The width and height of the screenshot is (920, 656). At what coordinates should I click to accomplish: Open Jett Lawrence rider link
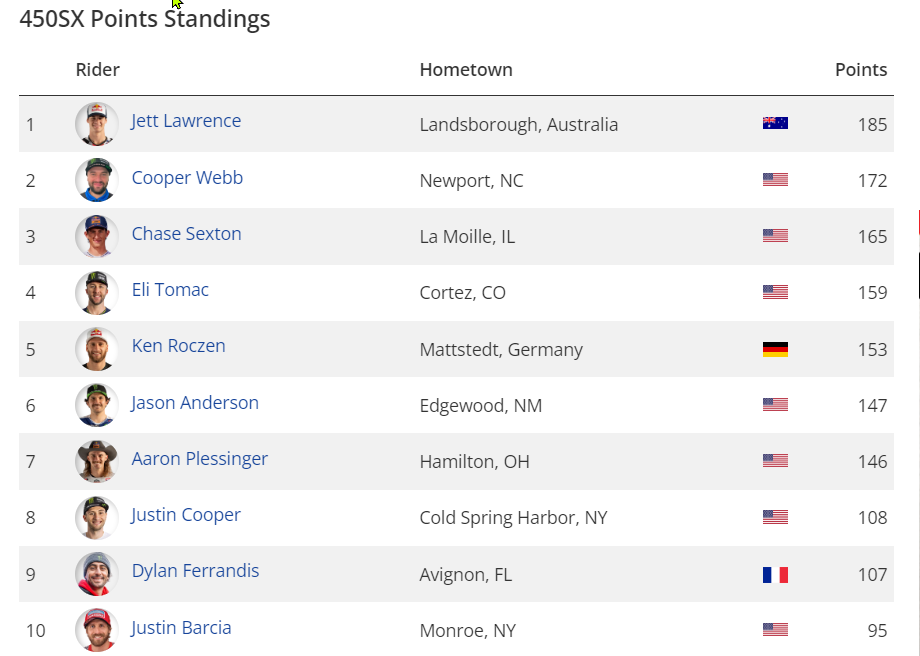186,121
